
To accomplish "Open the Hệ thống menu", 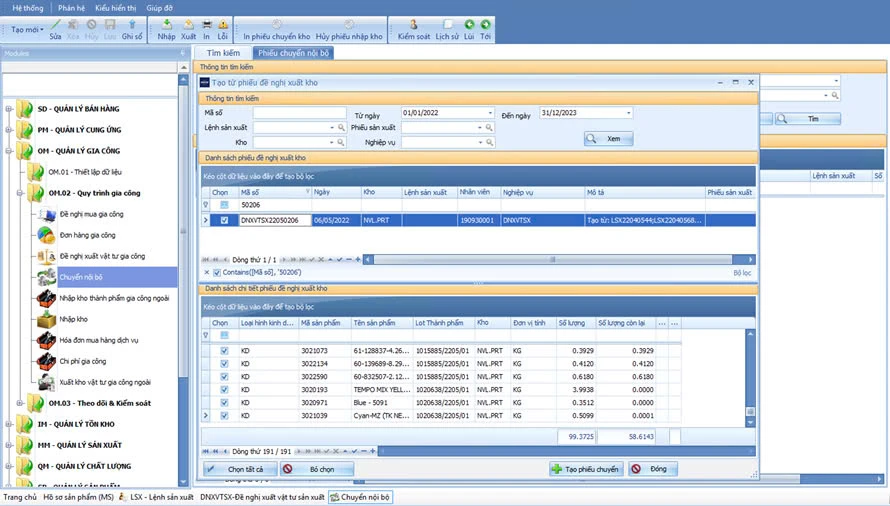I will [28, 8].
